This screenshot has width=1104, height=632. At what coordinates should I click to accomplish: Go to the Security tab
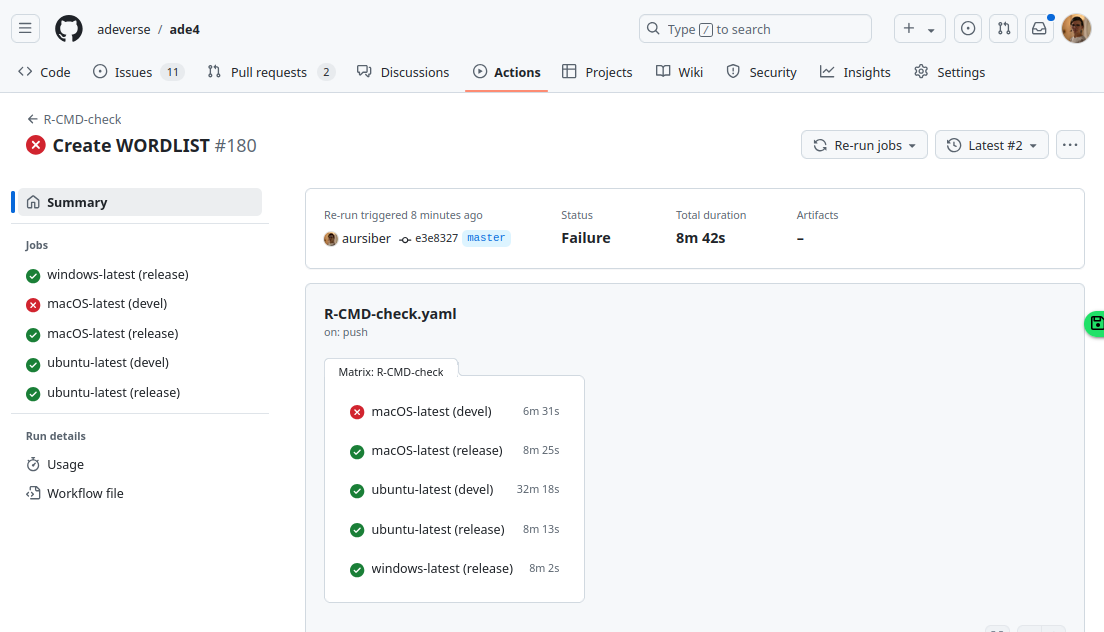pyautogui.click(x=761, y=72)
